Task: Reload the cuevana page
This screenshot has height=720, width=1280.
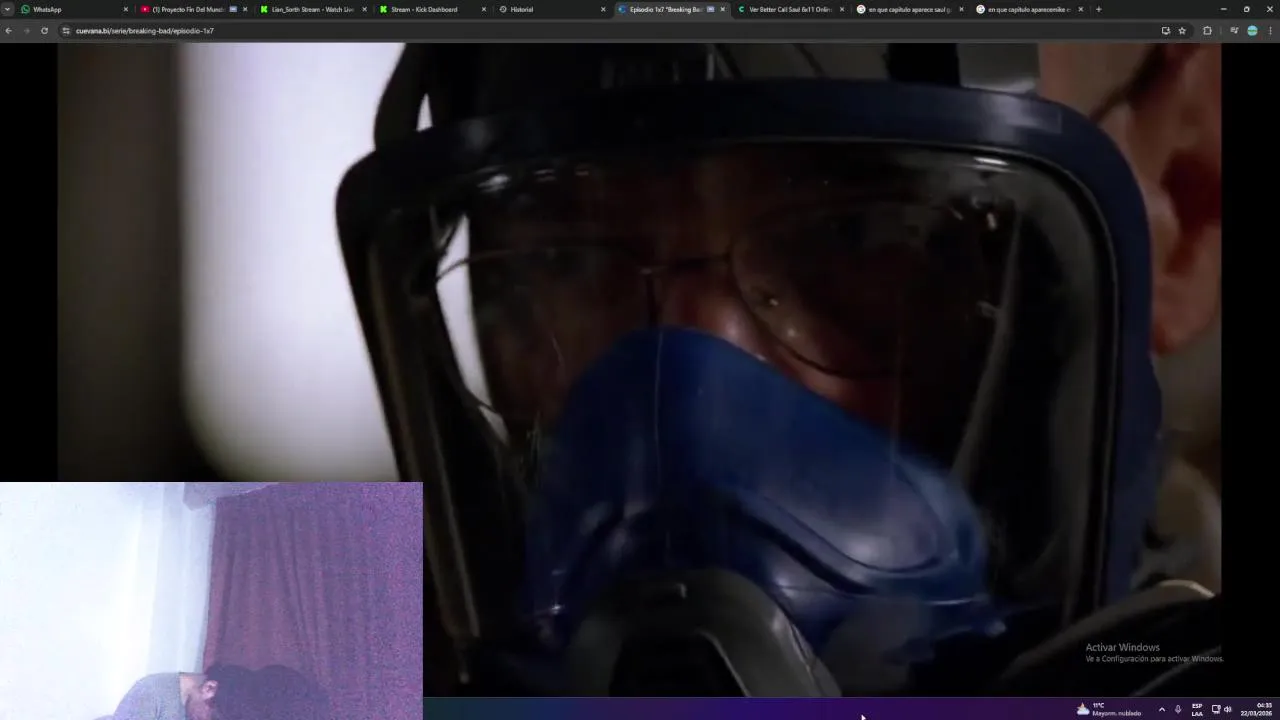Action: 44,31
